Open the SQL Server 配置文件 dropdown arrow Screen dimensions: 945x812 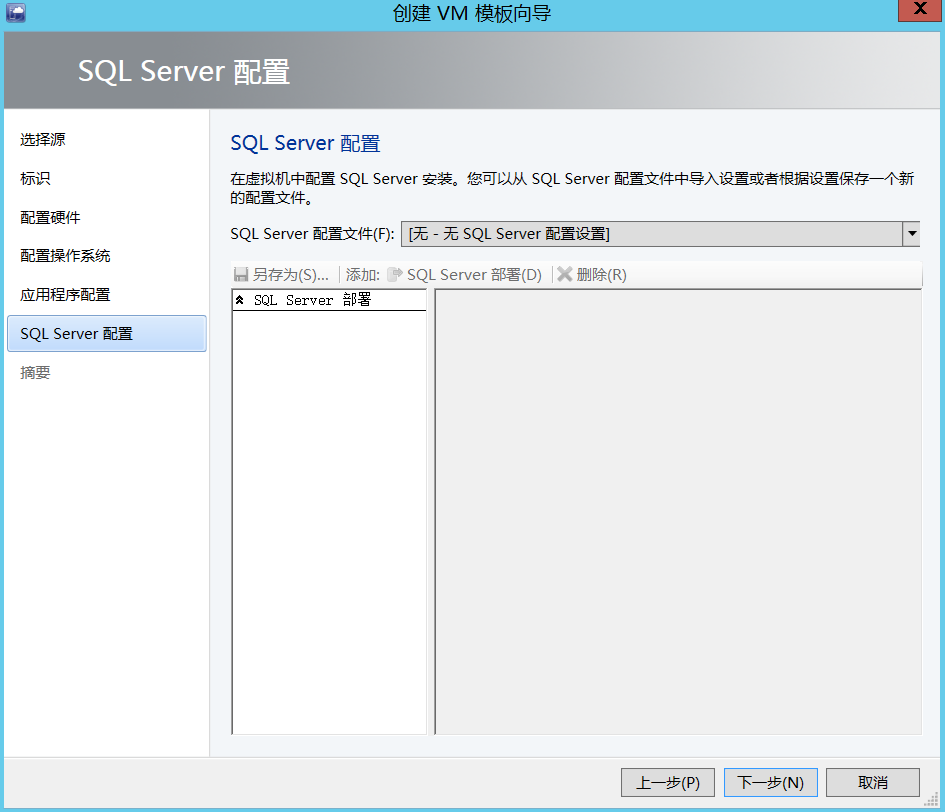coord(912,234)
